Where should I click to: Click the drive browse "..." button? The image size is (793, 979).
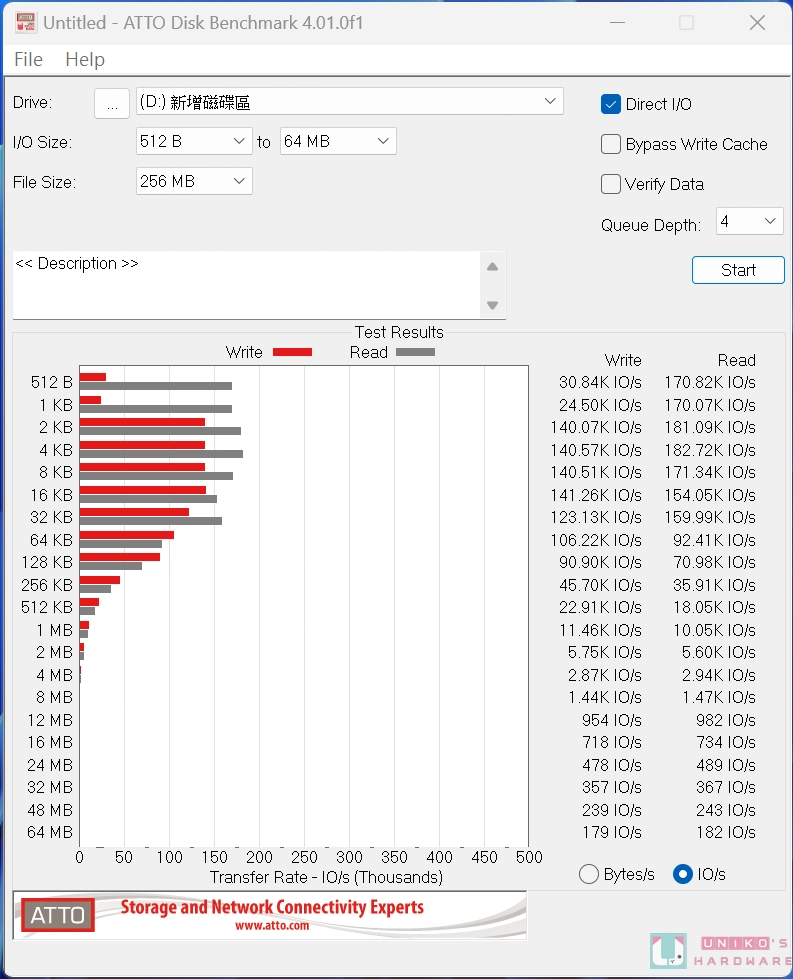(x=112, y=103)
